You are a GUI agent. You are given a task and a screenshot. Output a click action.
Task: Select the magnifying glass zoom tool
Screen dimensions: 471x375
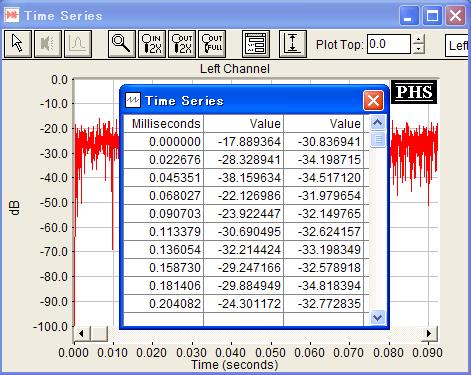point(122,44)
